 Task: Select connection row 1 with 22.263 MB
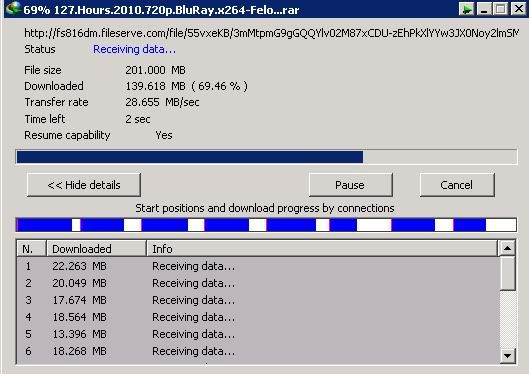pyautogui.click(x=258, y=266)
